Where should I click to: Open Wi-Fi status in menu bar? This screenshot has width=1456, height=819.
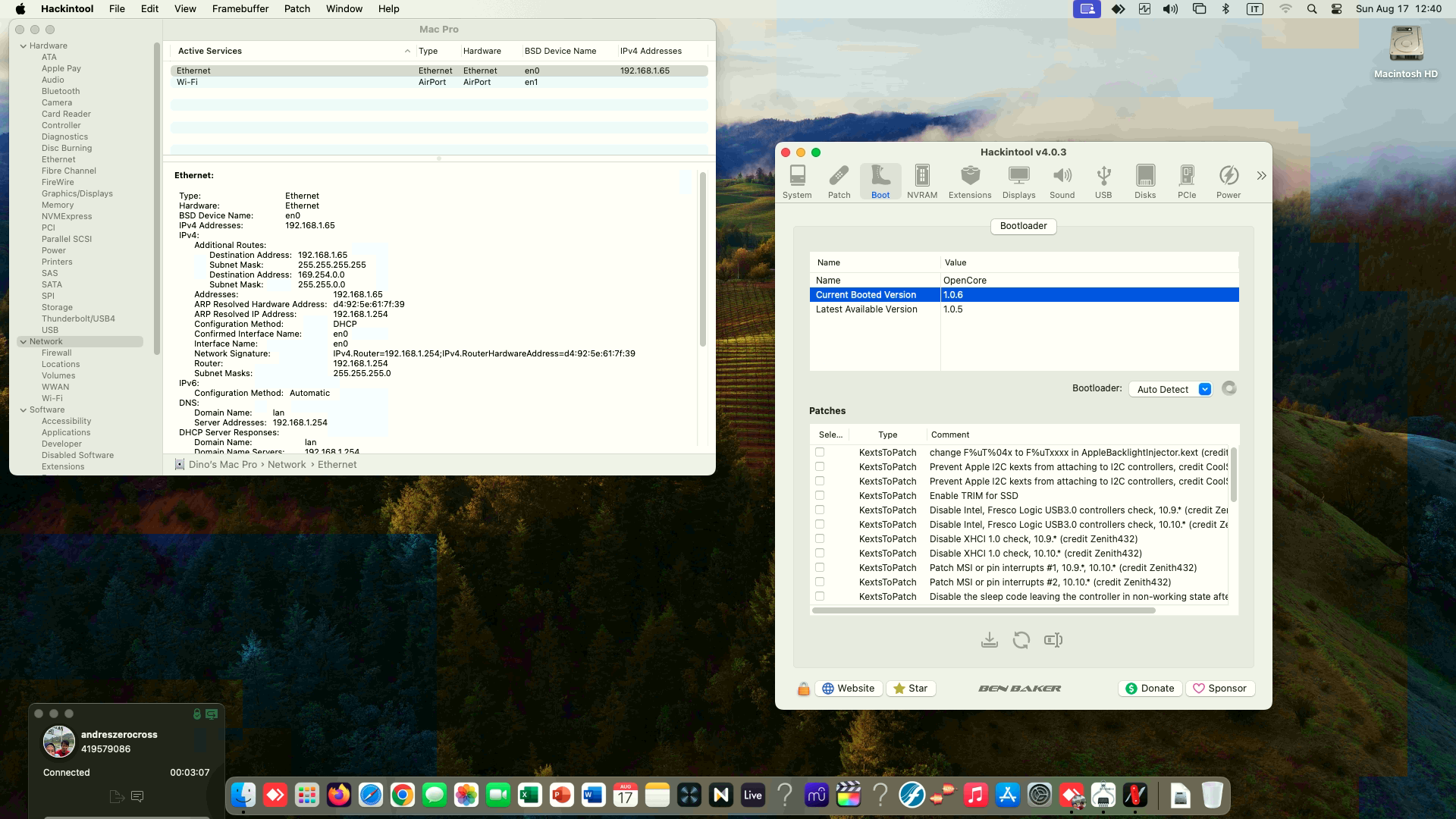tap(1285, 9)
